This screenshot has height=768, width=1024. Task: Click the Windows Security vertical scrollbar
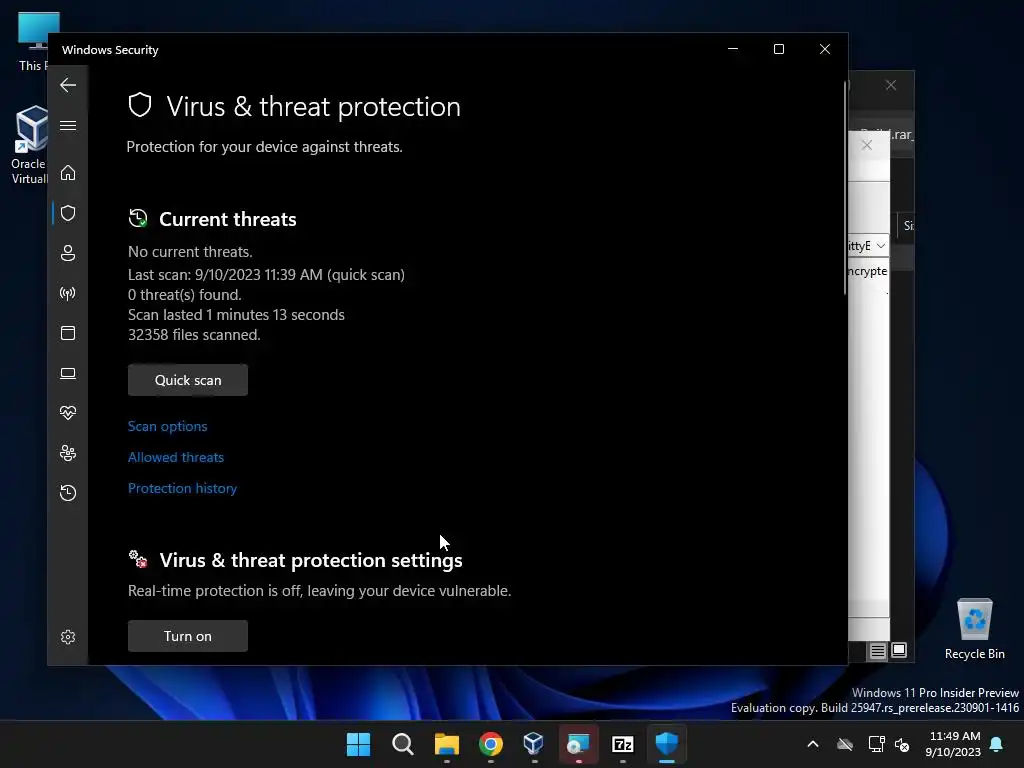(845, 188)
